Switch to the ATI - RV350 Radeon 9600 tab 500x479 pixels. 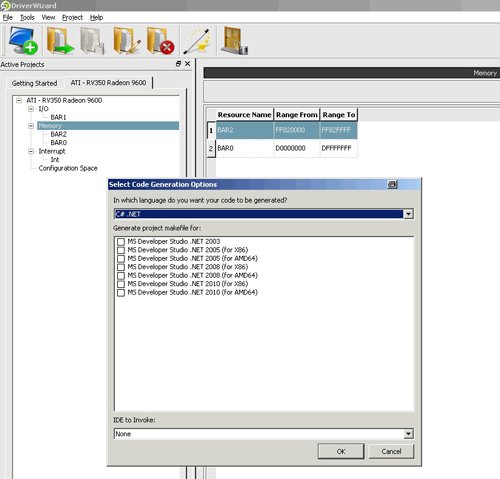[x=108, y=82]
